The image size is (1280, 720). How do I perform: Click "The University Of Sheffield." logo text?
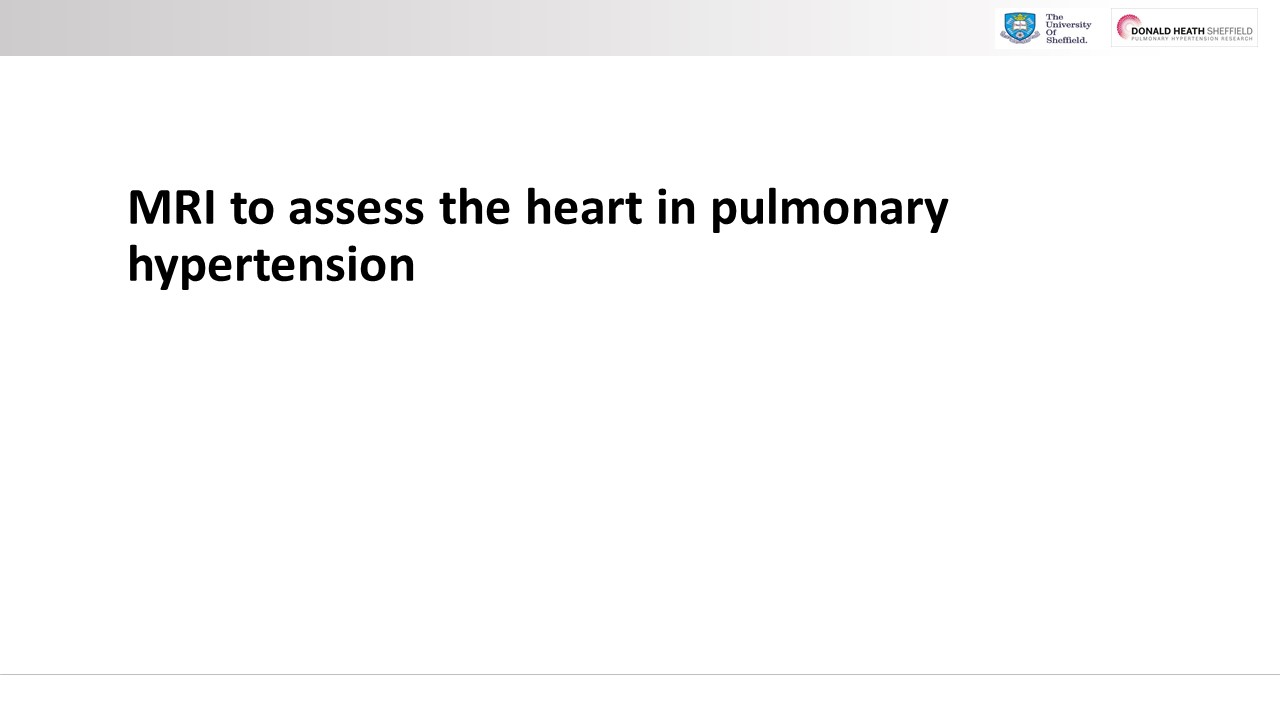pyautogui.click(x=1067, y=28)
